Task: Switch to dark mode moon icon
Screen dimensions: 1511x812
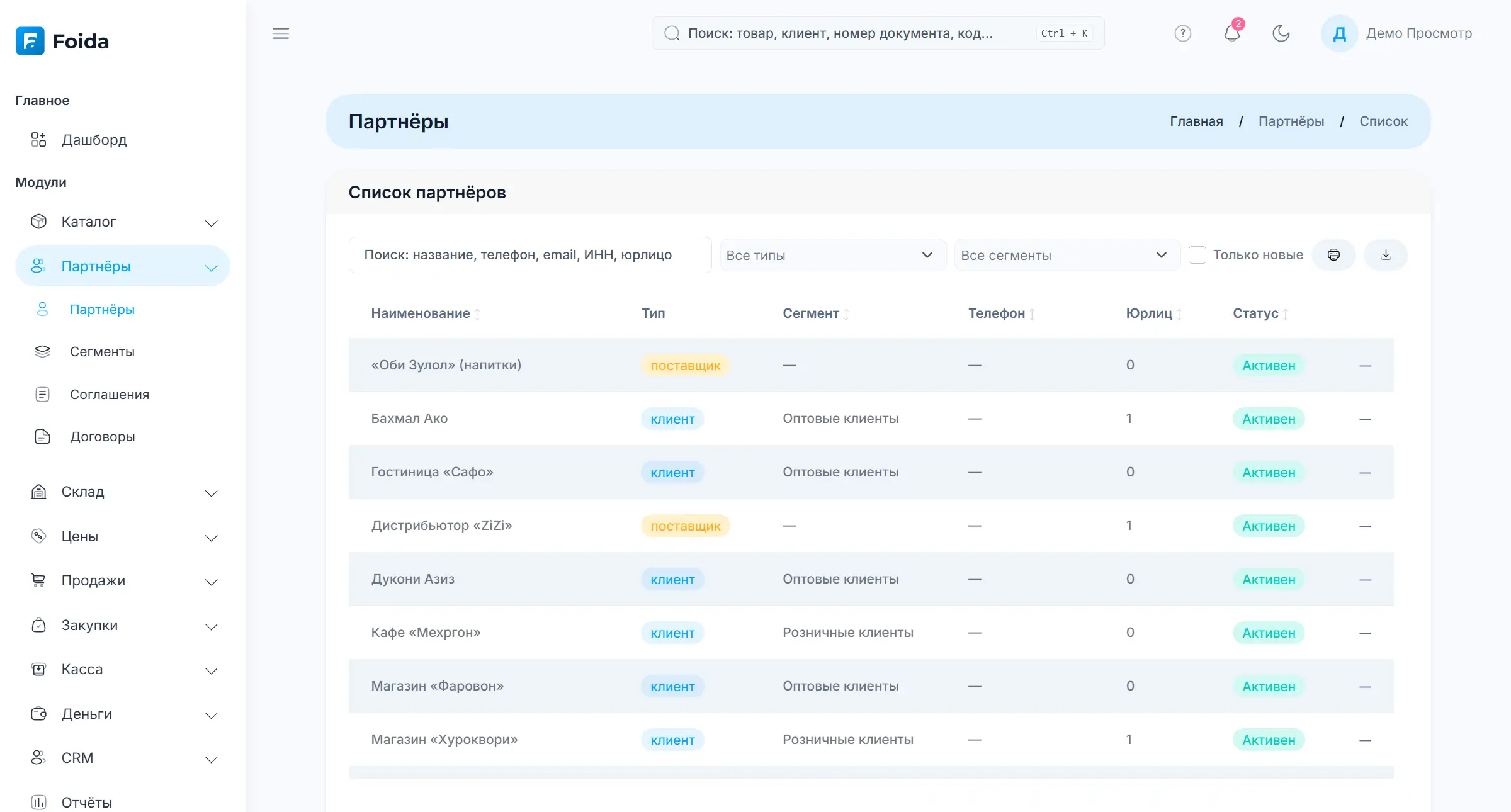Action: tap(1281, 33)
